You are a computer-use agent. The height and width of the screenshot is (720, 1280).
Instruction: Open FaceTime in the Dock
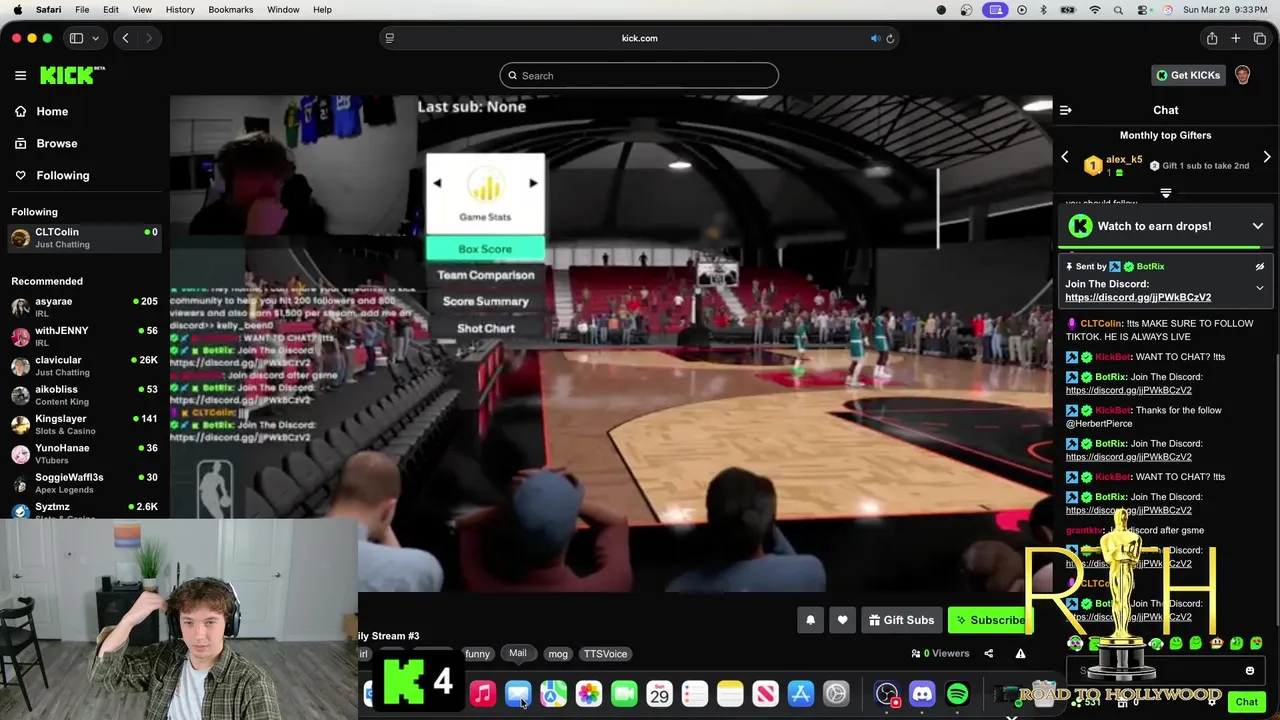624,693
